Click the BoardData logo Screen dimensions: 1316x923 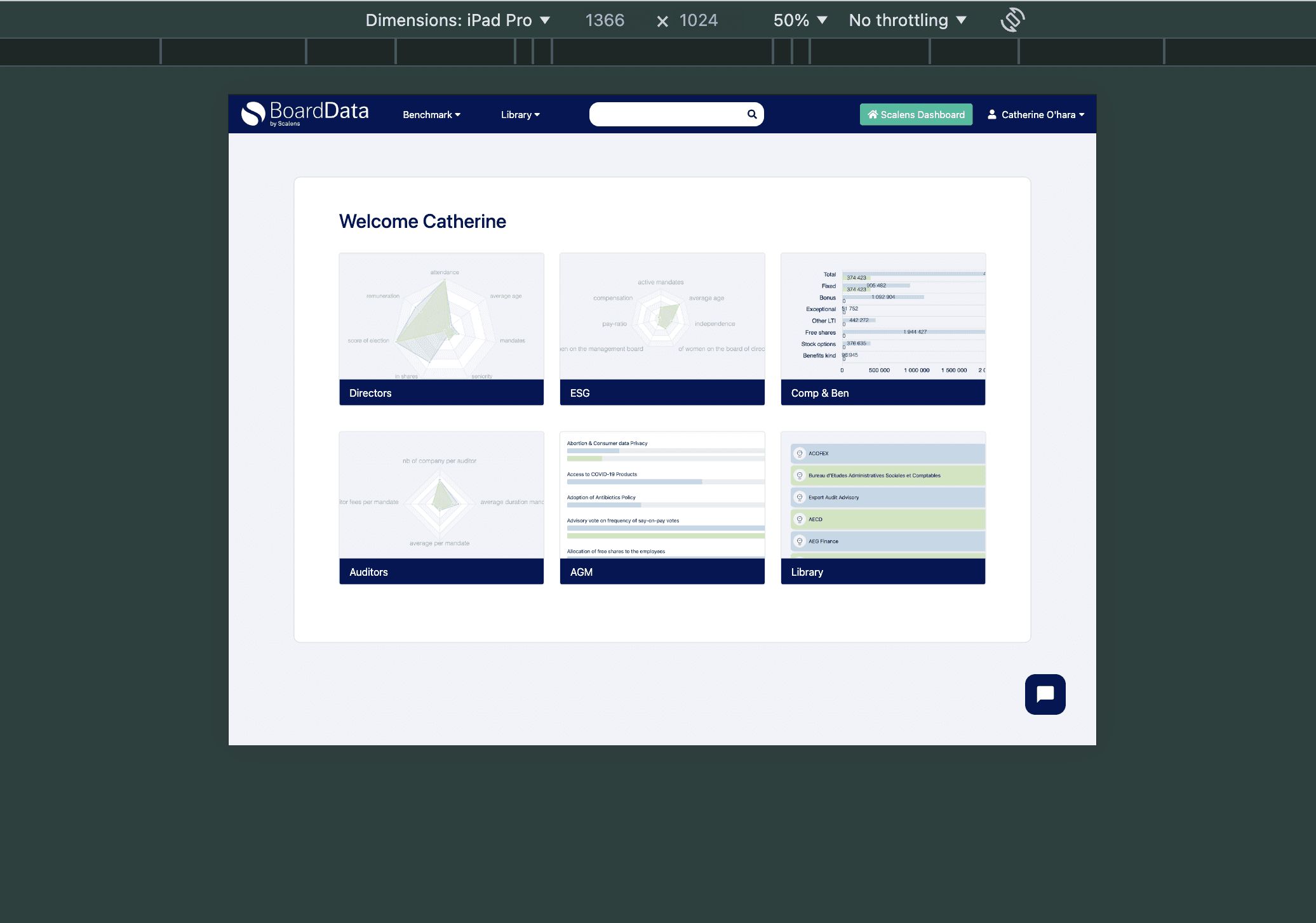pyautogui.click(x=305, y=114)
